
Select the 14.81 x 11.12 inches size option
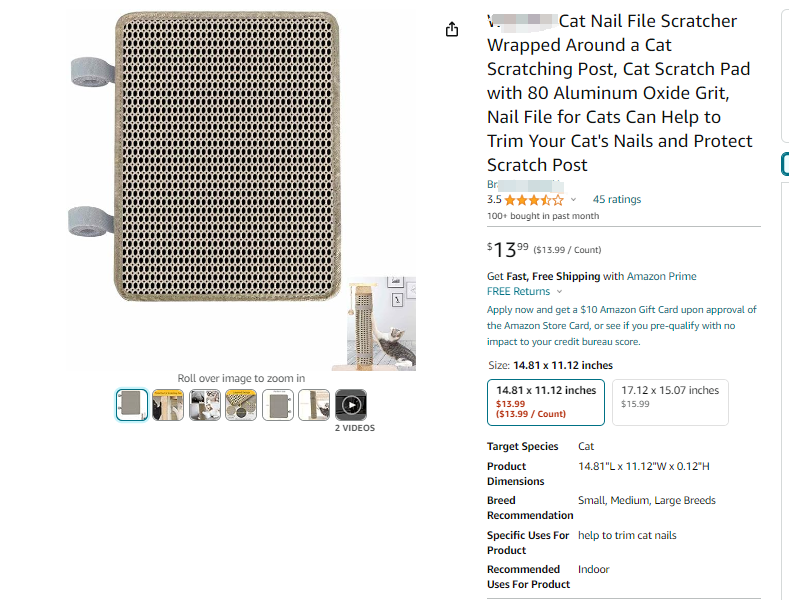click(546, 402)
